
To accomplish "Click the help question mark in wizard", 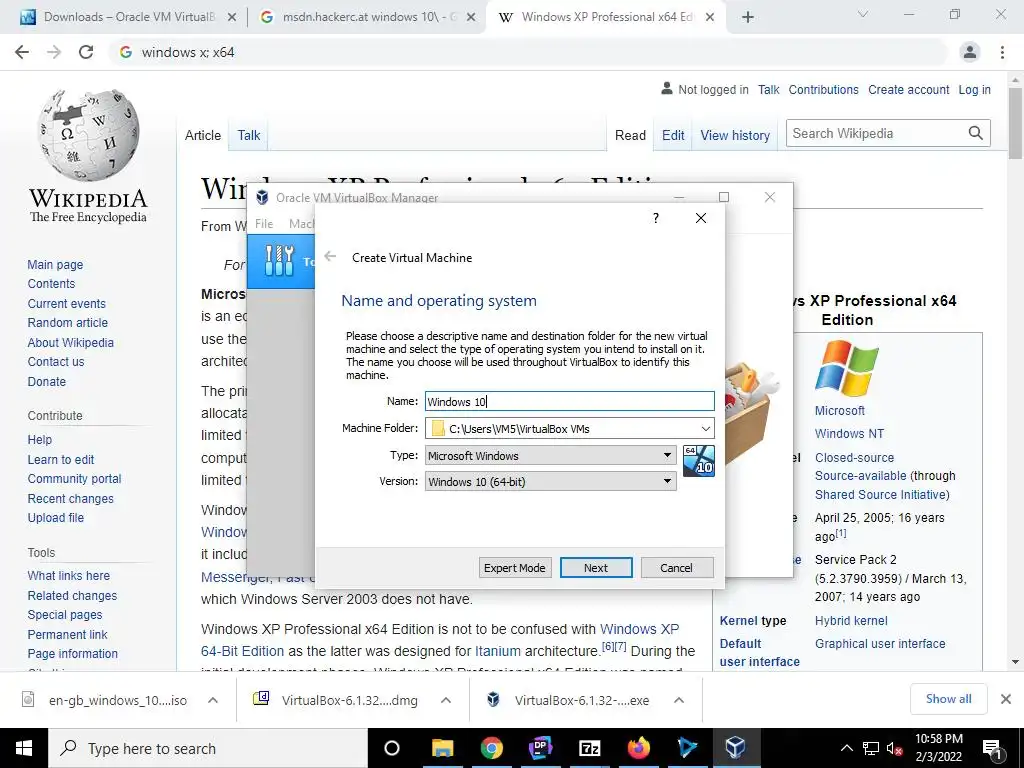I will click(656, 218).
